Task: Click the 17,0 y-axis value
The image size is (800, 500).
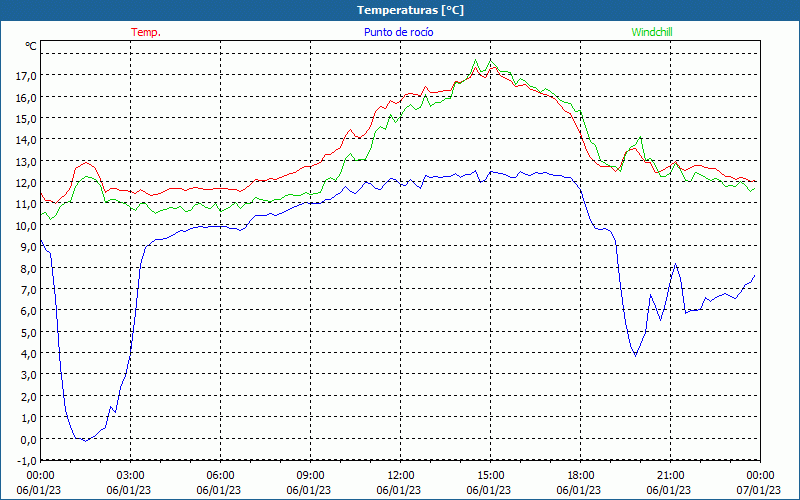Action: (x=26, y=76)
